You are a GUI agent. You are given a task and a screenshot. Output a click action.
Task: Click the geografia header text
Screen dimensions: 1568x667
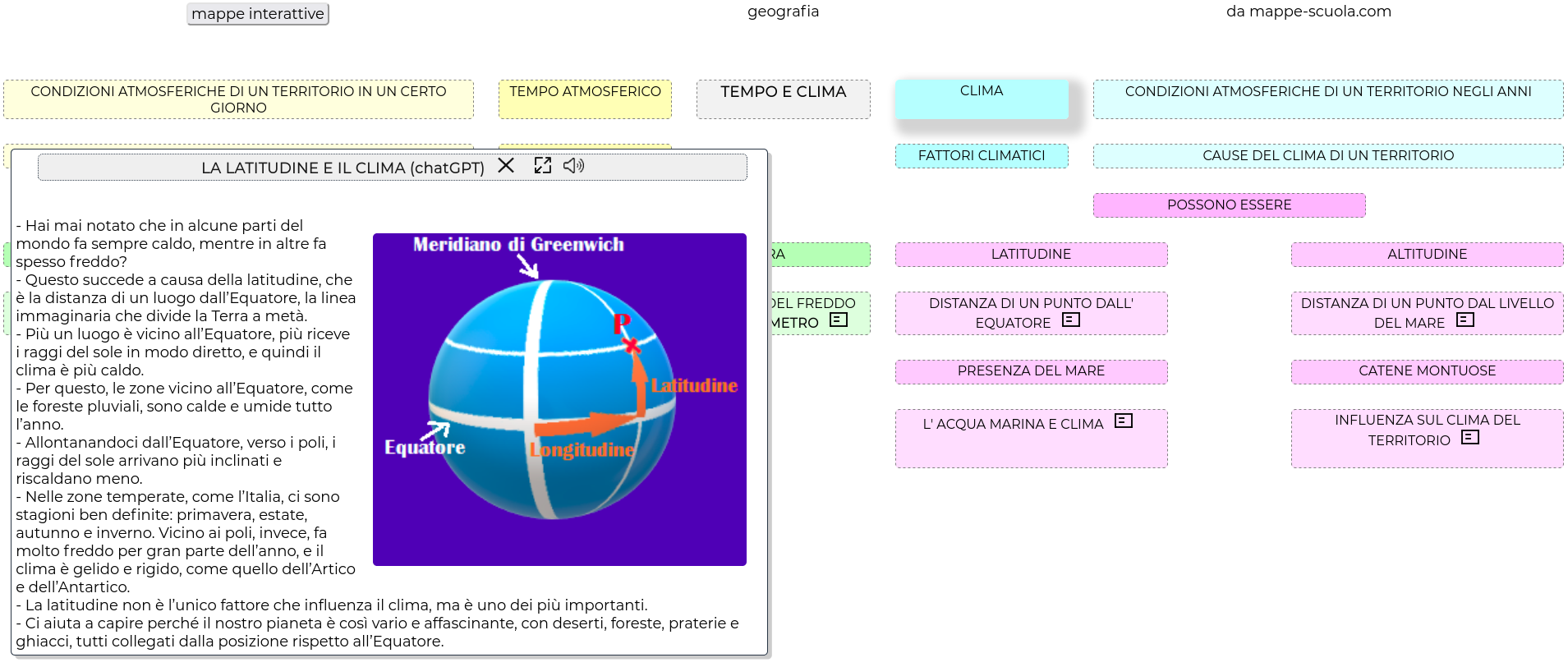(784, 11)
